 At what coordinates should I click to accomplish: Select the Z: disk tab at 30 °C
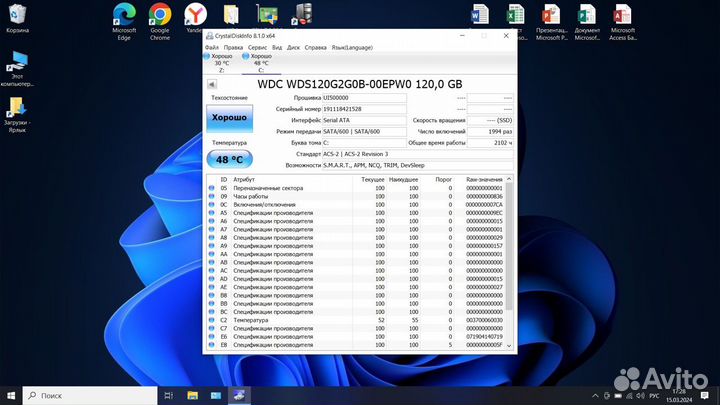pyautogui.click(x=221, y=63)
